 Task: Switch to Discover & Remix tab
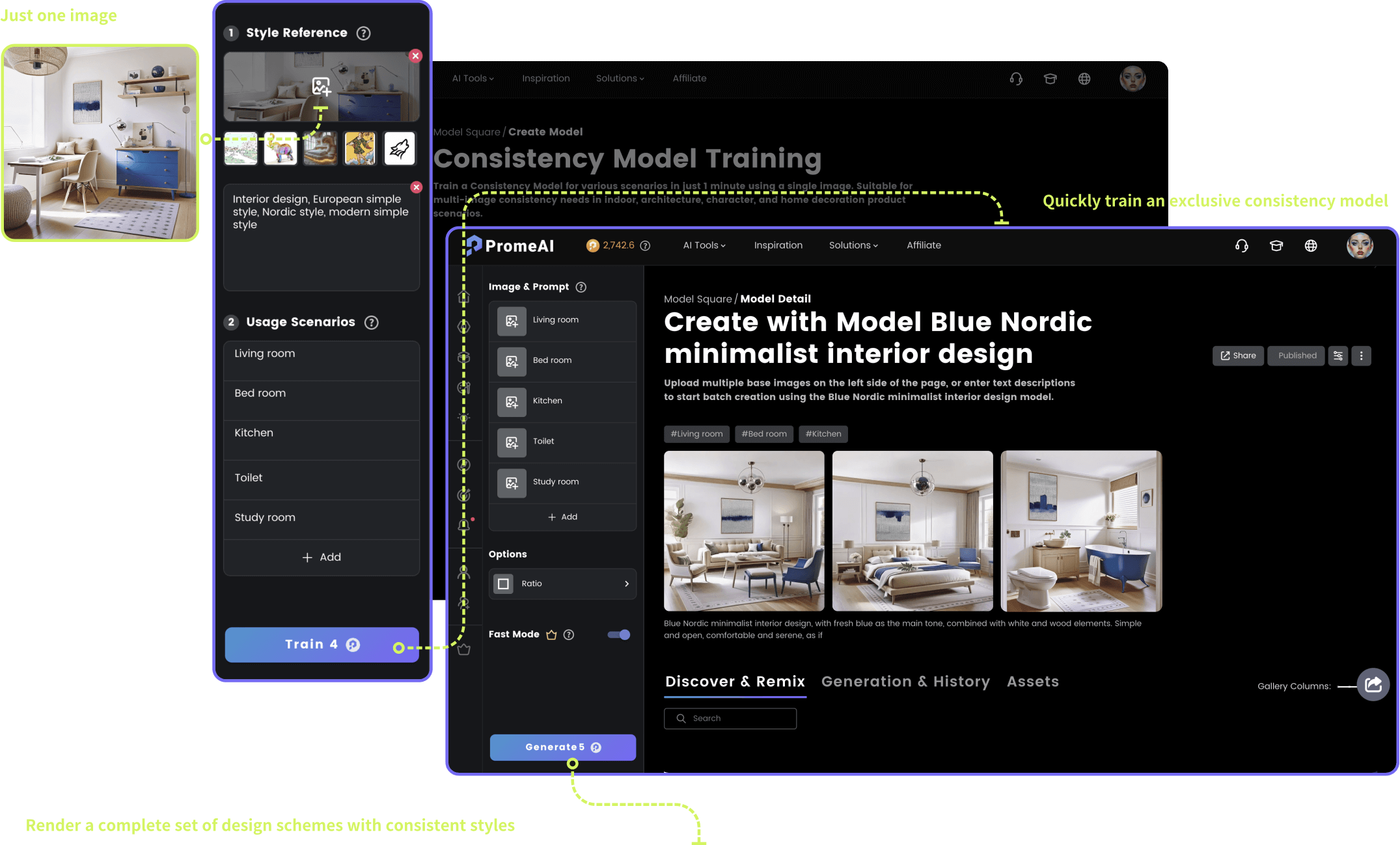(x=735, y=682)
